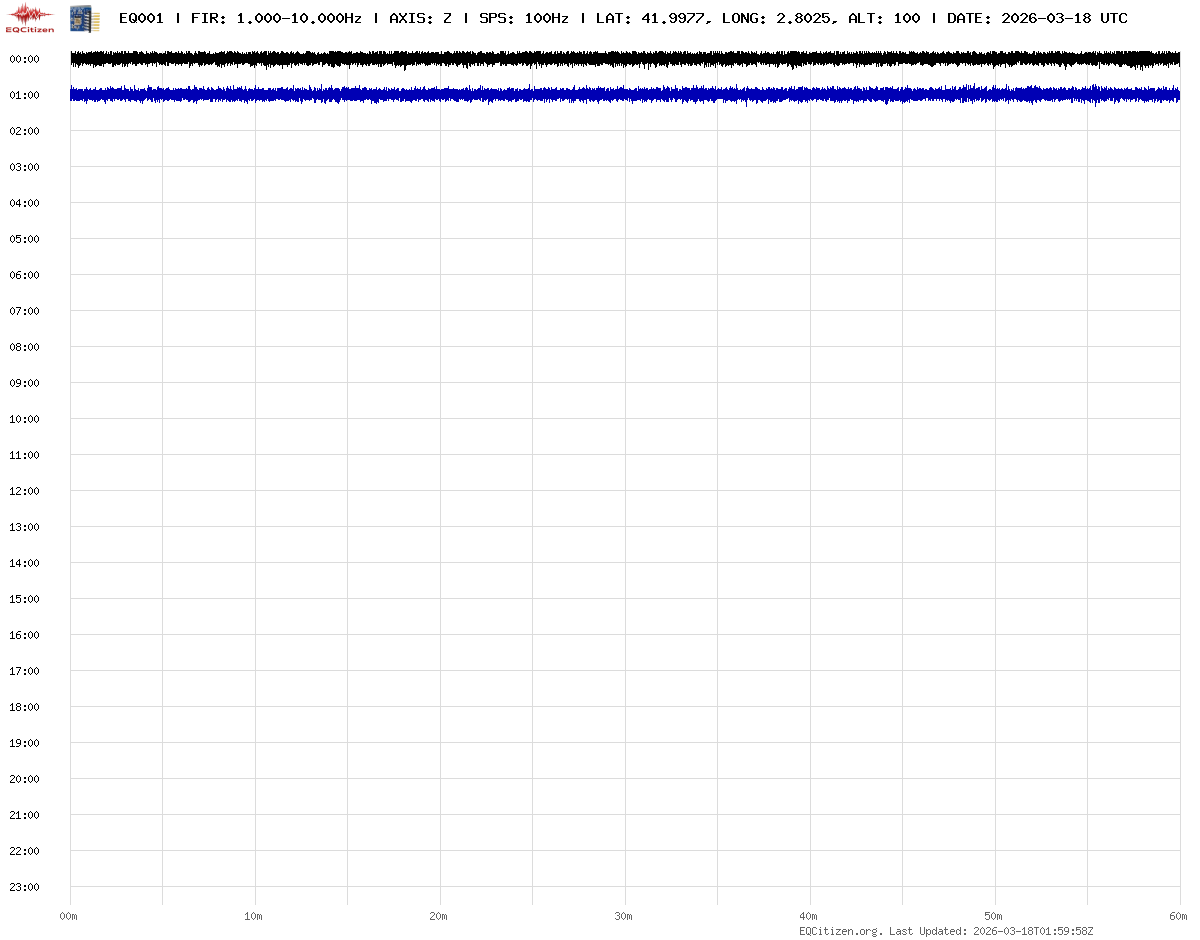The width and height of the screenshot is (1200, 940).
Task: Click the EQCitizen red waveform logo
Action: point(30,17)
